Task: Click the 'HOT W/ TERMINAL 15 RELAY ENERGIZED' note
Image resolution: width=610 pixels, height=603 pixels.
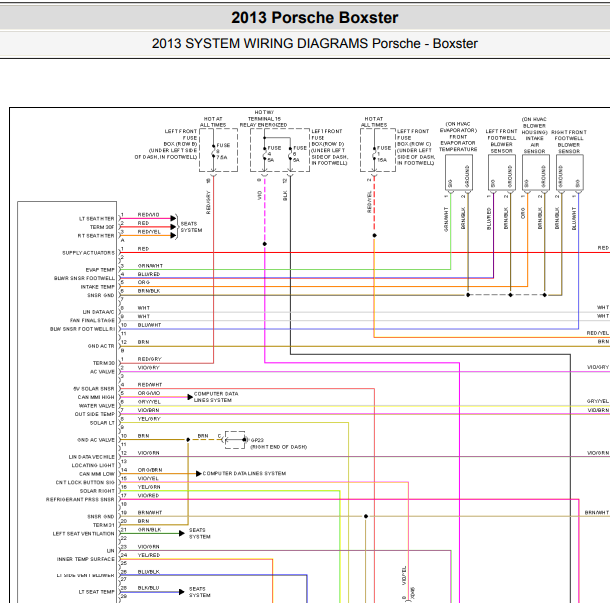Action: pyautogui.click(x=263, y=119)
